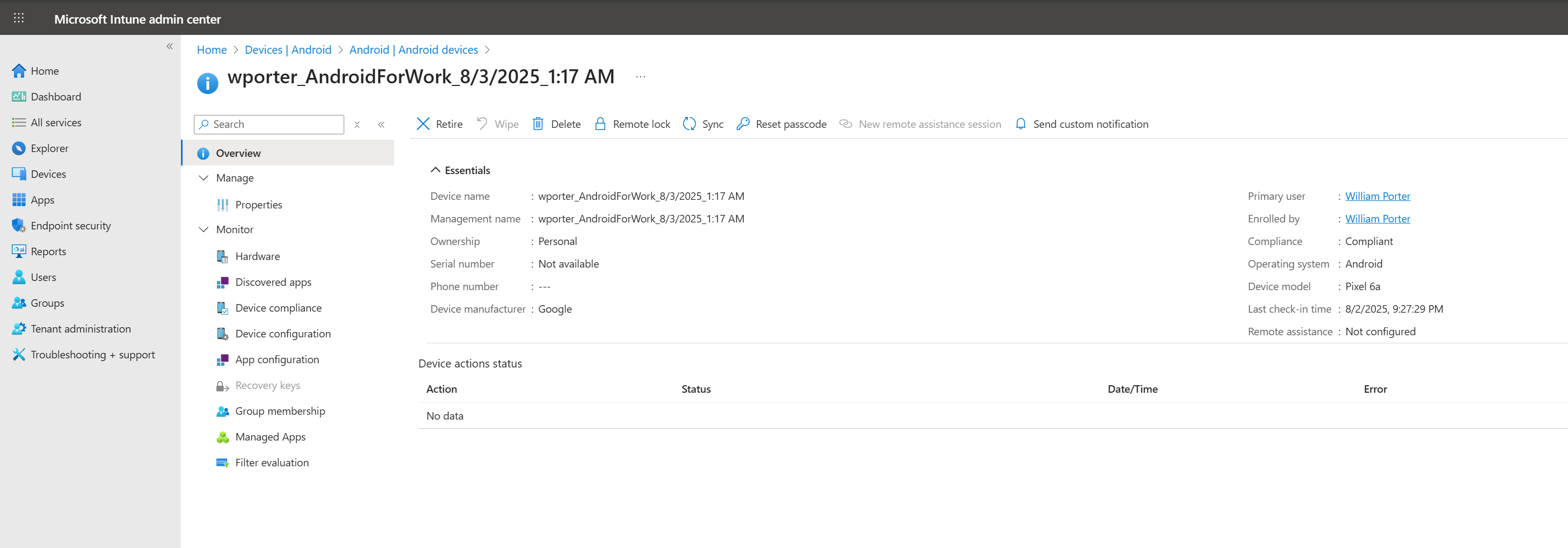The height and width of the screenshot is (548, 1568).
Task: Click Reset passcode key button
Action: (x=781, y=124)
